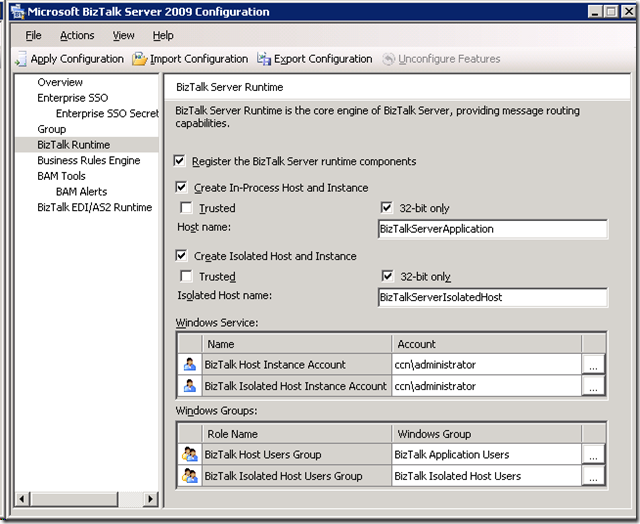
Task: Open the Help menu
Action: click(x=163, y=36)
